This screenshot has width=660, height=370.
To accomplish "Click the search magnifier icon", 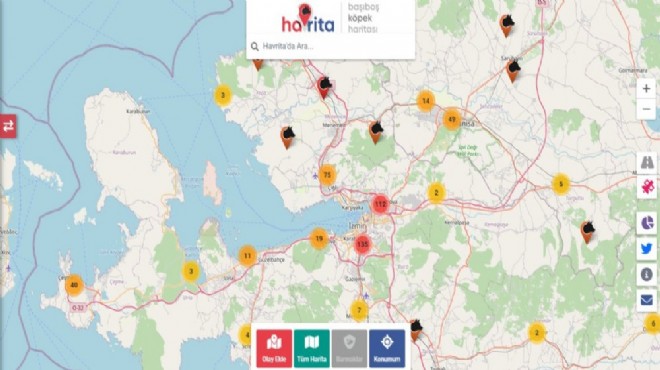I will point(254,46).
